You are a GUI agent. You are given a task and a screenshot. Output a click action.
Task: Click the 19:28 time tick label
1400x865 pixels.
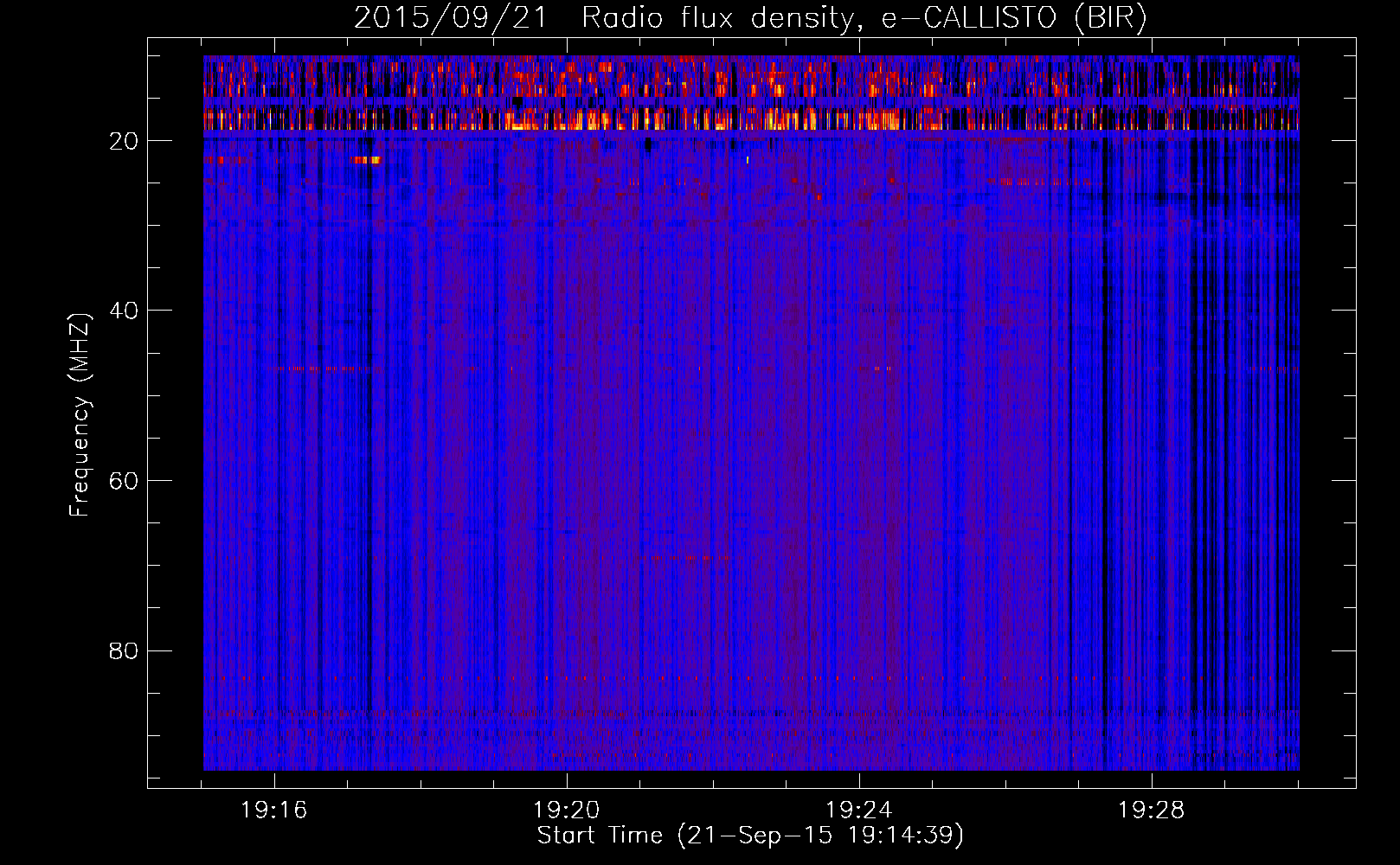point(1152,811)
